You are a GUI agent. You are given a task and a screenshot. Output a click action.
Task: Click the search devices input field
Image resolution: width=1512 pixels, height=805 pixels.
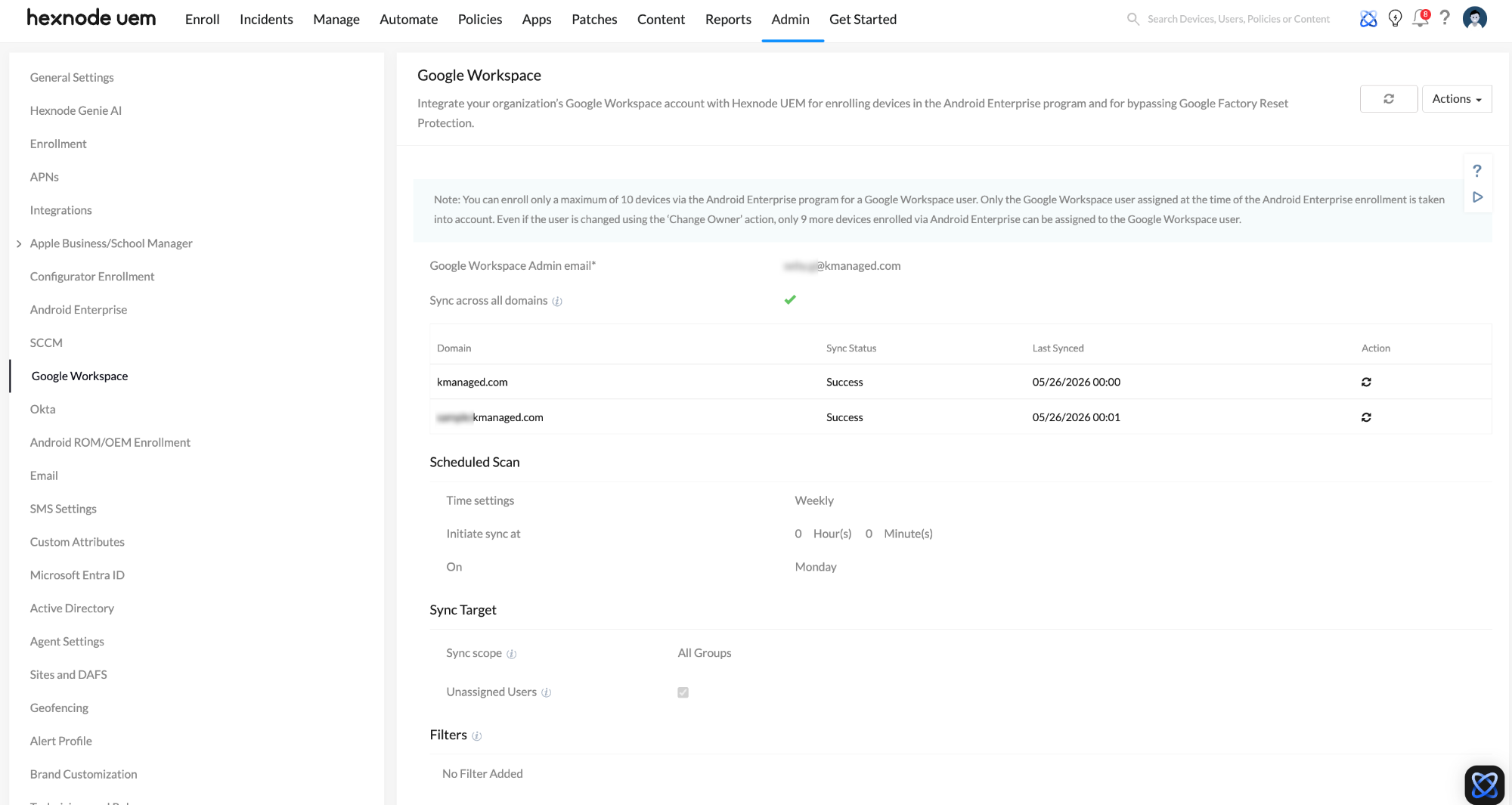click(1238, 19)
